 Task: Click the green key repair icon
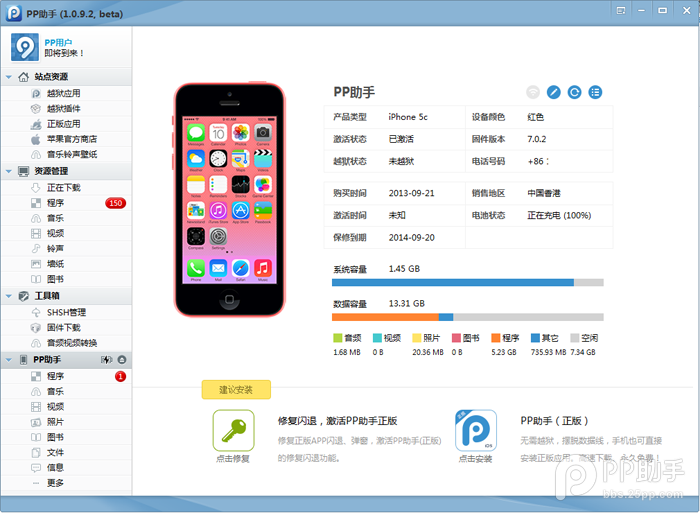tap(233, 431)
